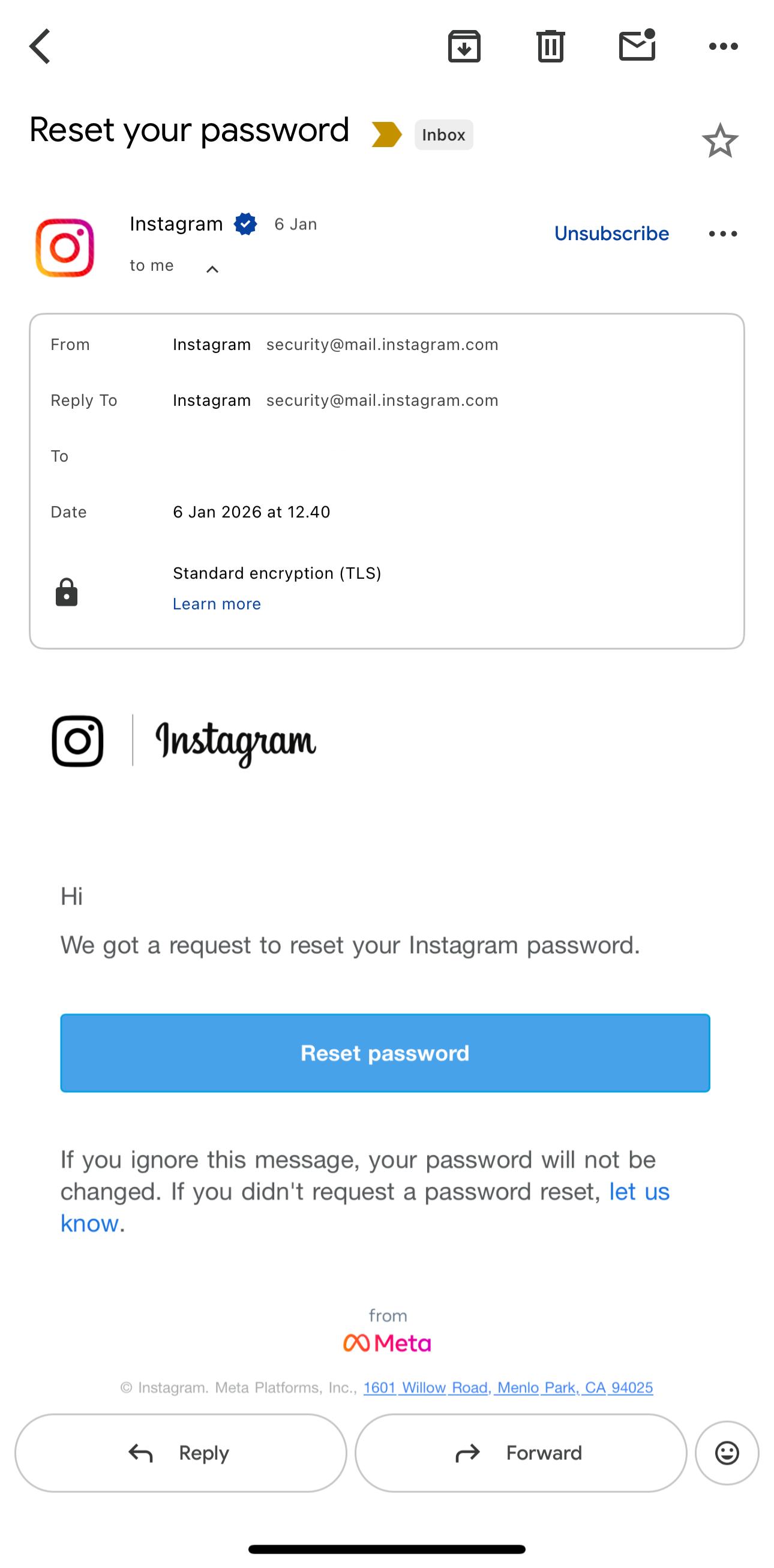This screenshot has width=774, height=1568.
Task: Collapse sender details with chevron
Action: (212, 269)
